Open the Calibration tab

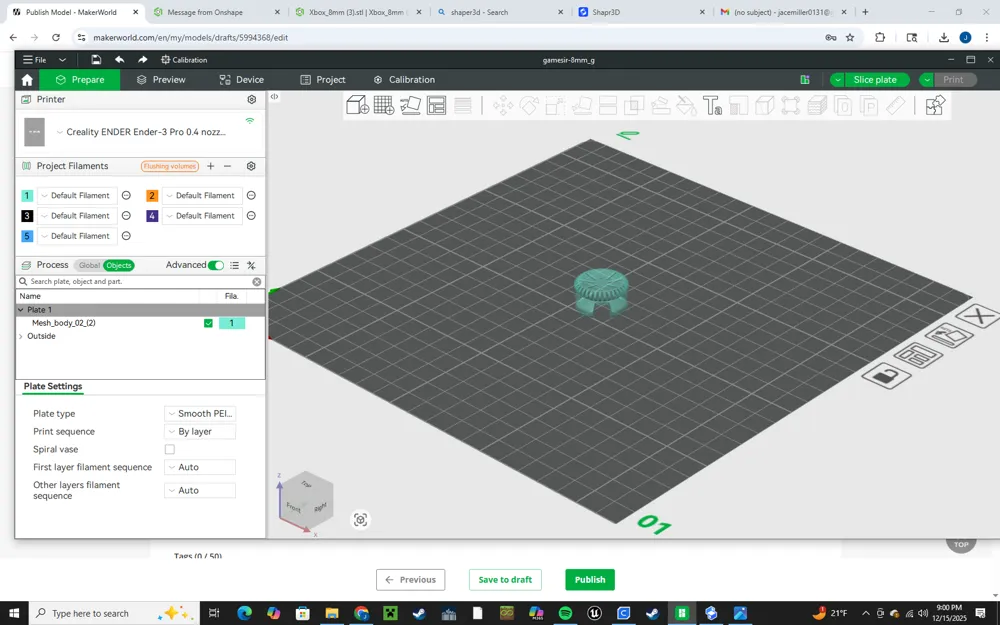[x=404, y=80]
